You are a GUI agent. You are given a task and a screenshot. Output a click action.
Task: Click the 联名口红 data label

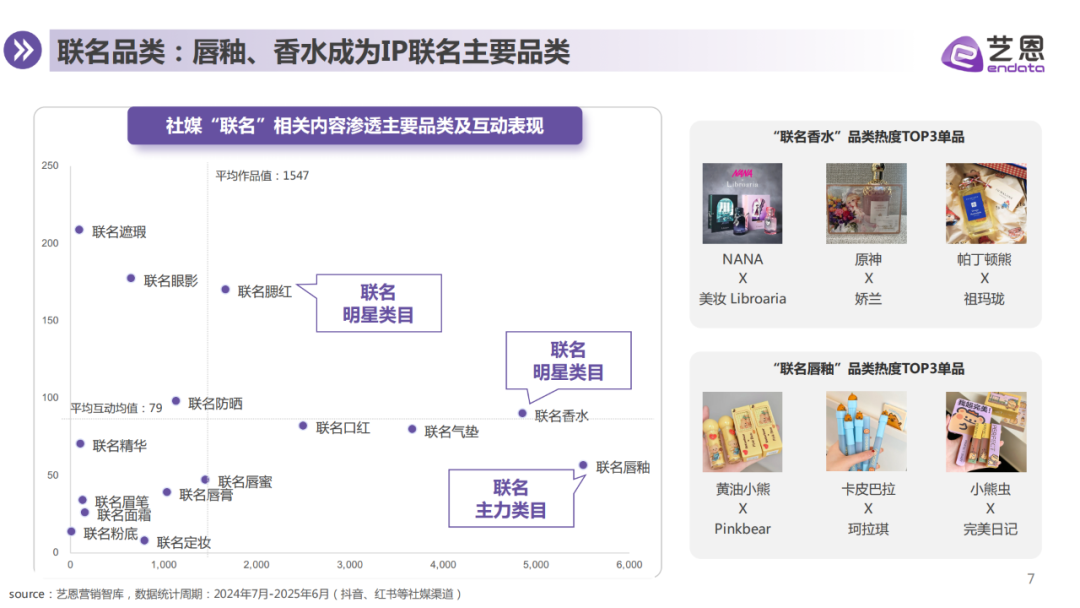(x=343, y=428)
